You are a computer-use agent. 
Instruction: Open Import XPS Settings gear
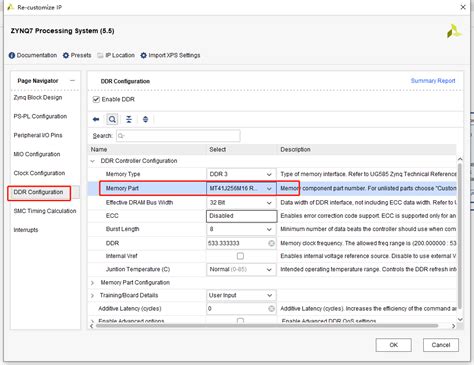coord(143,55)
